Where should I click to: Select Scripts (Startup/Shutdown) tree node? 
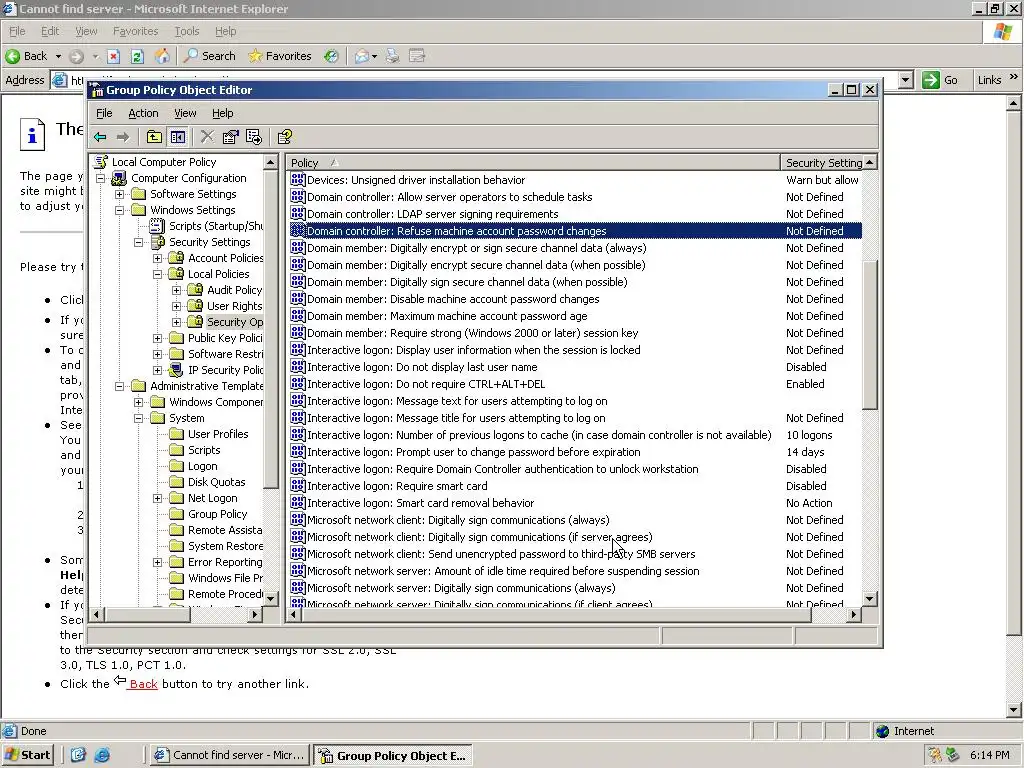point(216,226)
